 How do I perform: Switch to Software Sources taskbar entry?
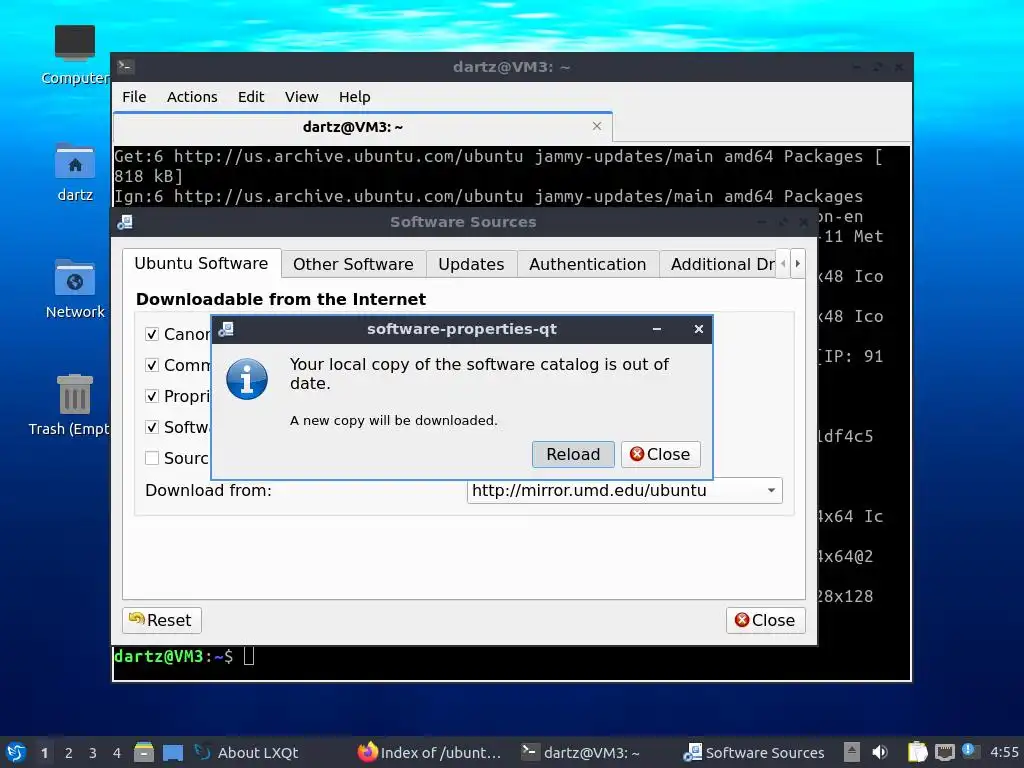tap(754, 752)
